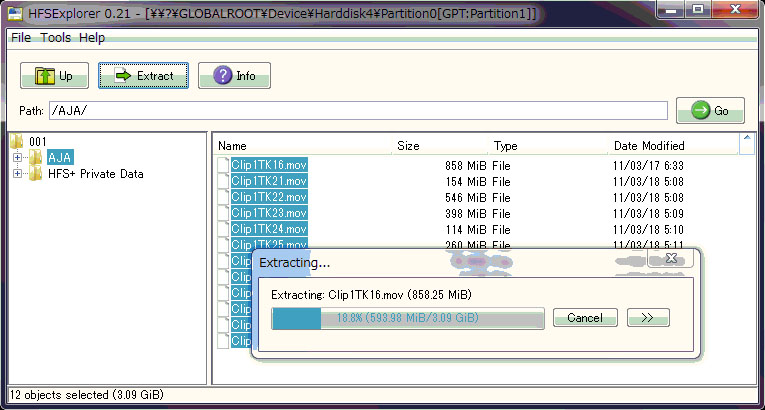Click the status bar selection text
765x410 pixels.
pos(87,394)
